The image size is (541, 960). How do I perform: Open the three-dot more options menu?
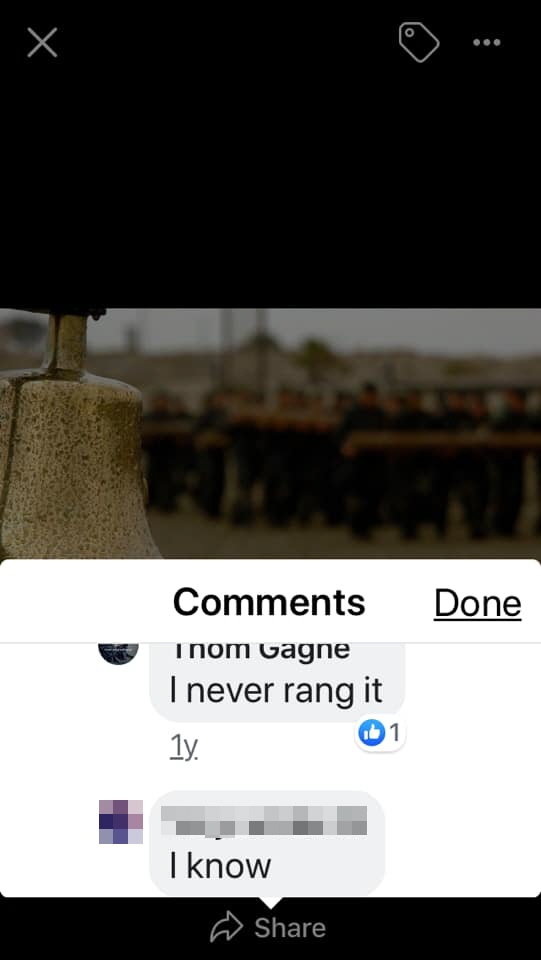pos(487,42)
